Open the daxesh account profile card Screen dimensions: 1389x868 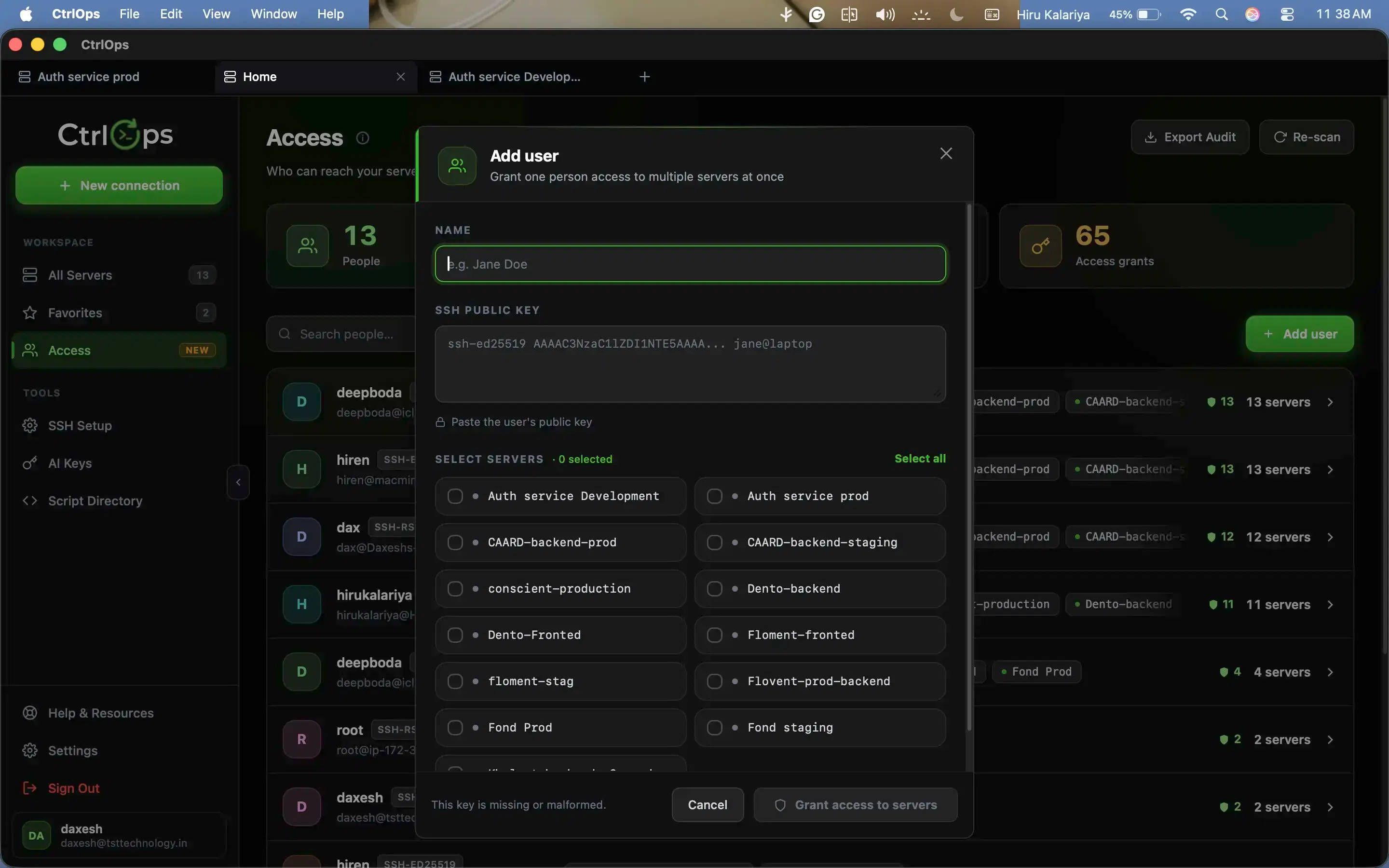[x=120, y=835]
